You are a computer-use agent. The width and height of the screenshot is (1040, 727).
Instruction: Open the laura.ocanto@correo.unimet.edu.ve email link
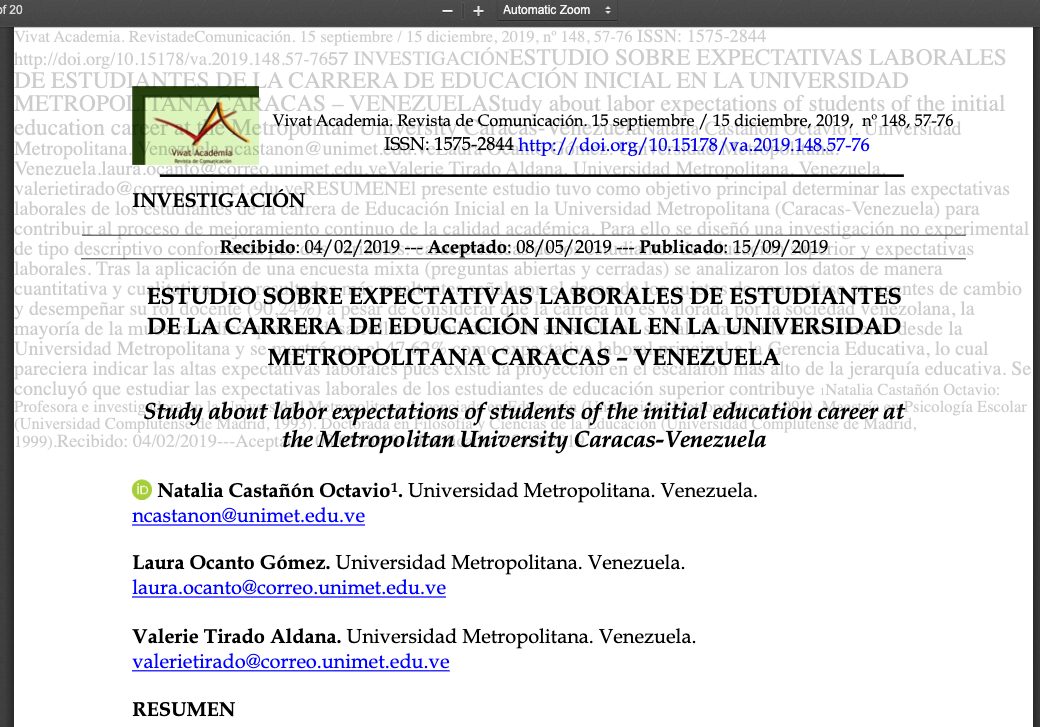pyautogui.click(x=289, y=588)
